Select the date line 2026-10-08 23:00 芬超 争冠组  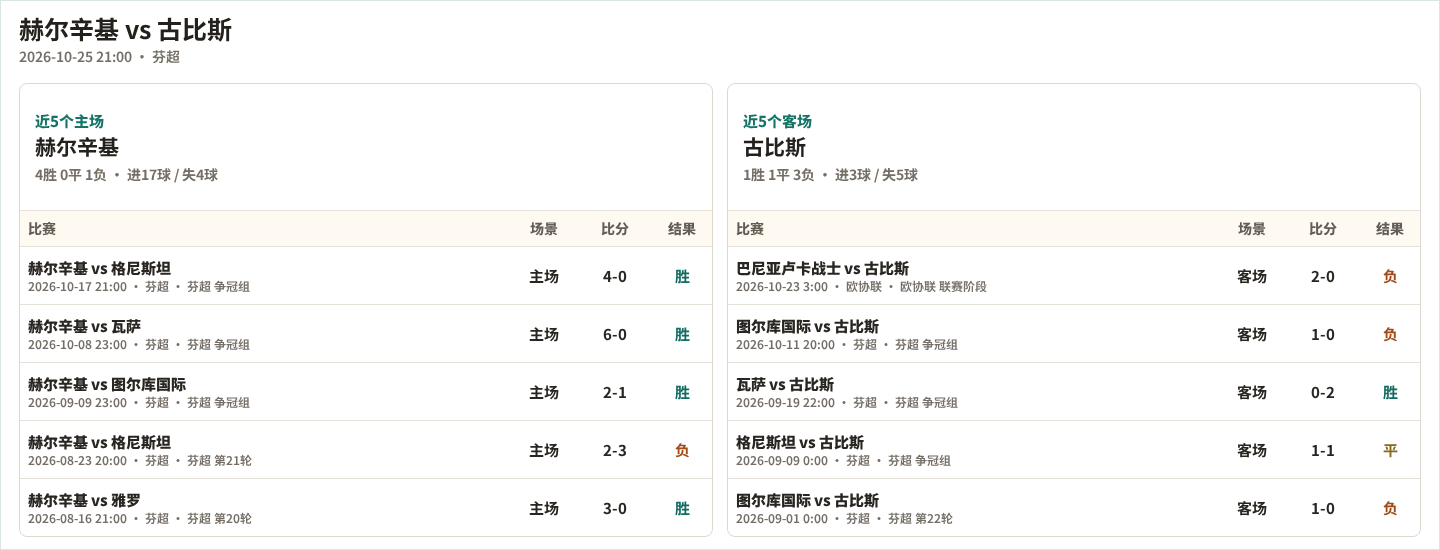pos(139,345)
